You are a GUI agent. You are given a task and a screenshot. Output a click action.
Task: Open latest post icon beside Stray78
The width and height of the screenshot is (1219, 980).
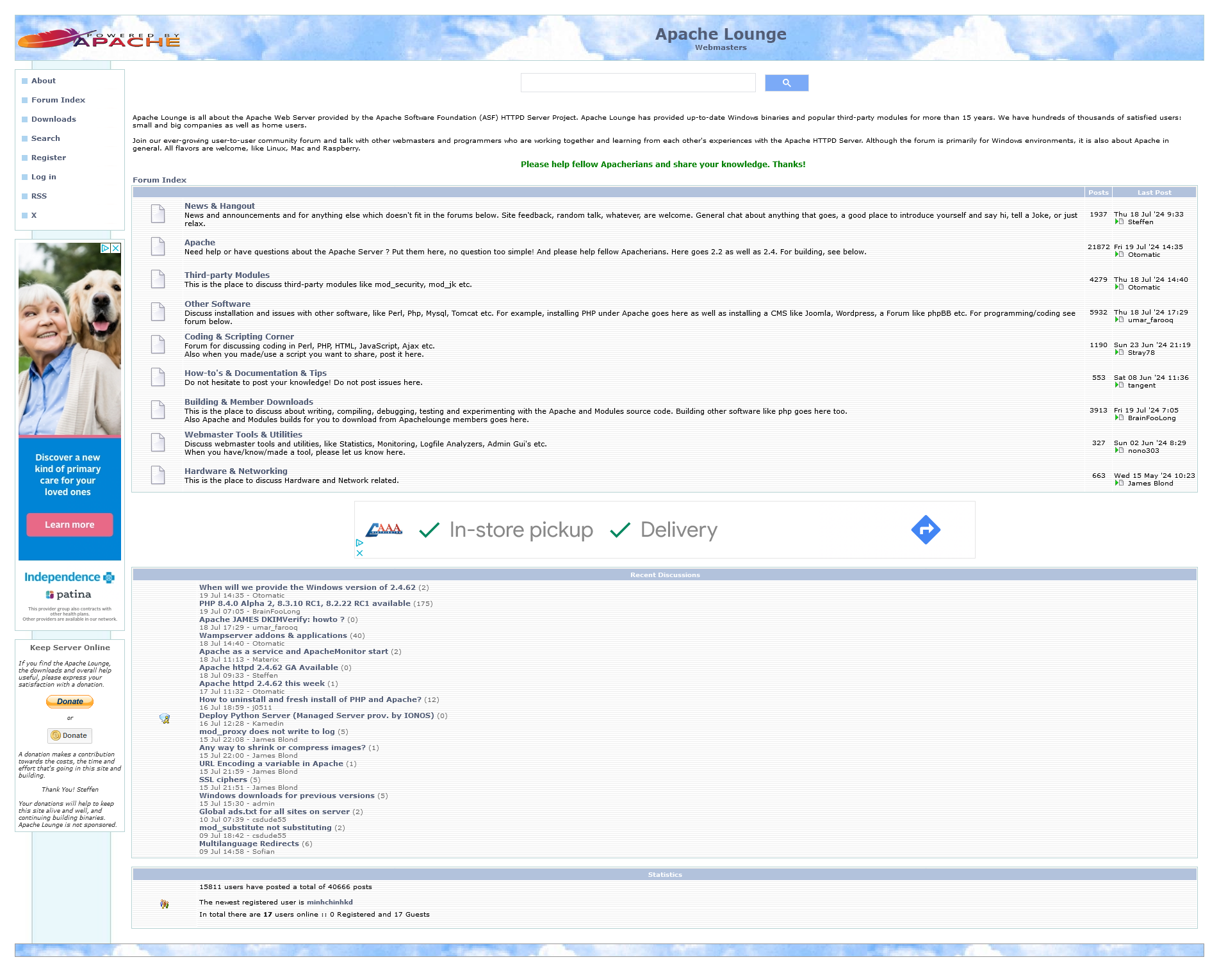[x=1119, y=352]
